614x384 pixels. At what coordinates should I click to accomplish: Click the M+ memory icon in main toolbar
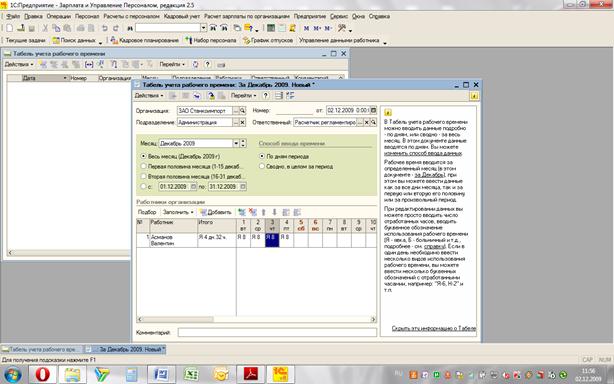317,28
